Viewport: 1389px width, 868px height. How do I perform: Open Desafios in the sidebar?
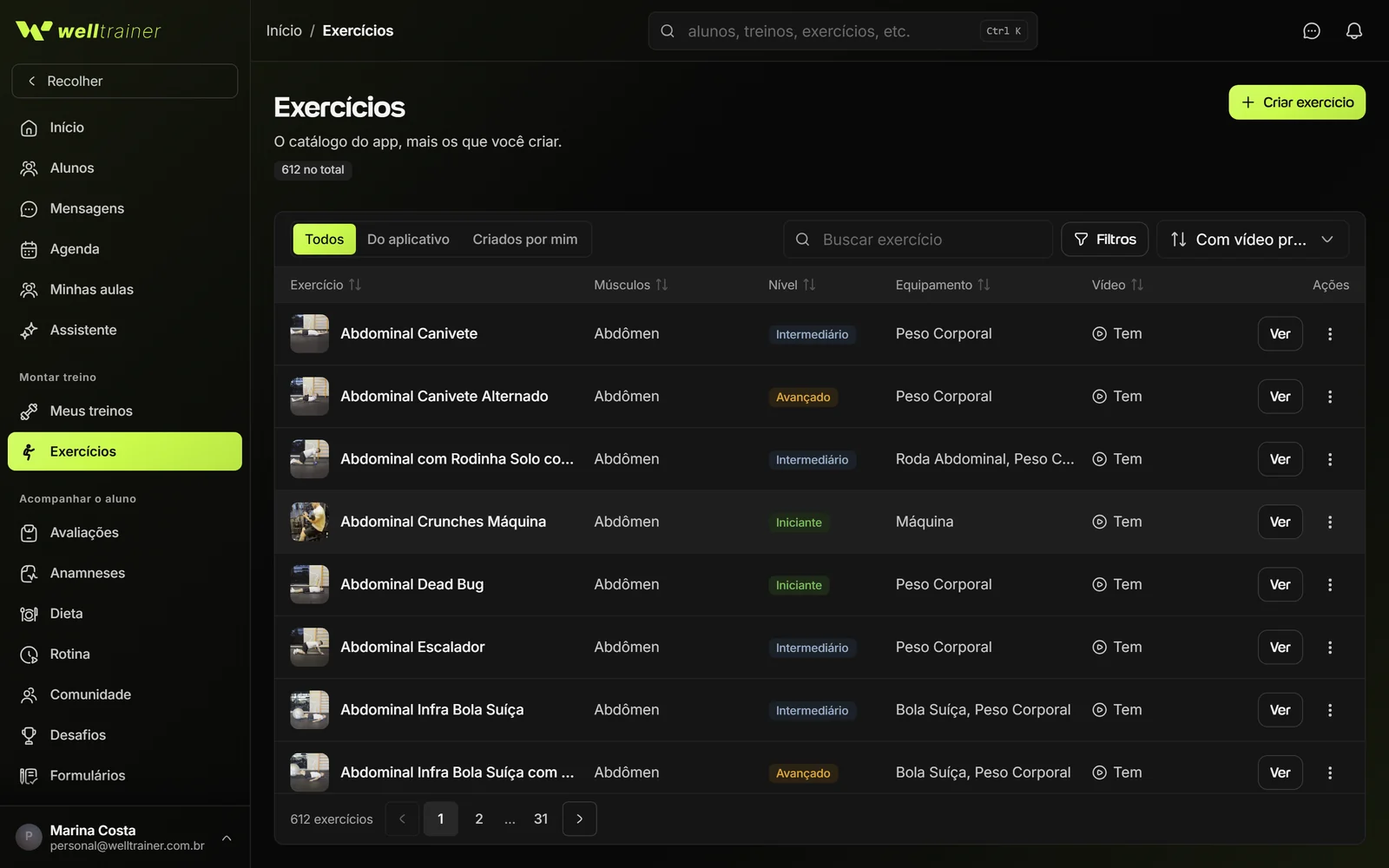125,735
